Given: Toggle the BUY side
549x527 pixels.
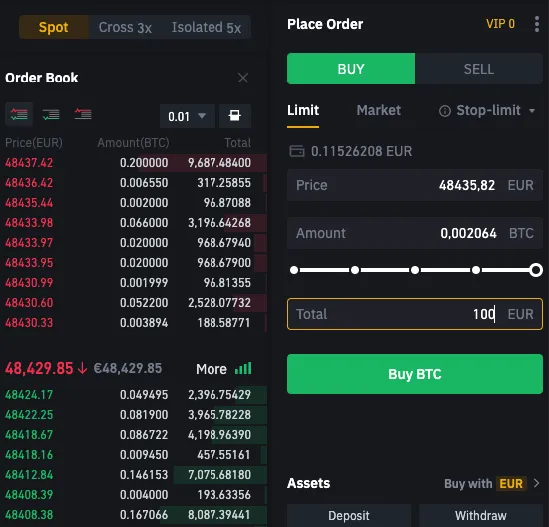Looking at the screenshot, I should pos(351,69).
